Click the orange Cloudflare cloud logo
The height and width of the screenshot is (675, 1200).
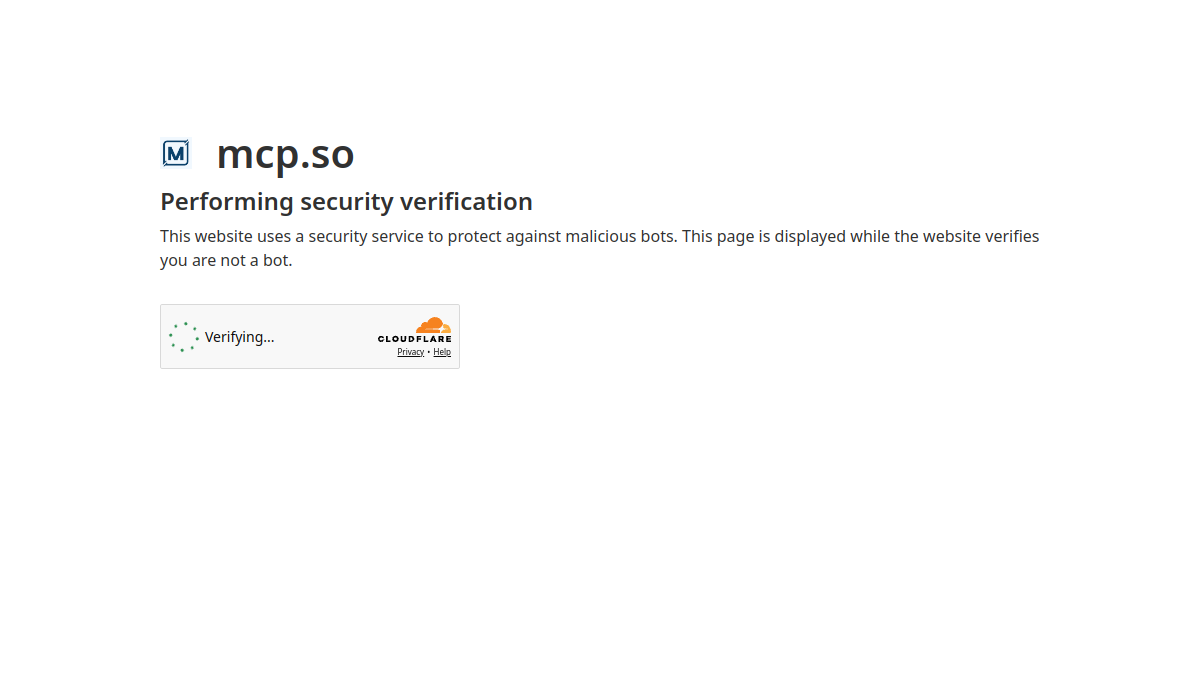point(434,325)
